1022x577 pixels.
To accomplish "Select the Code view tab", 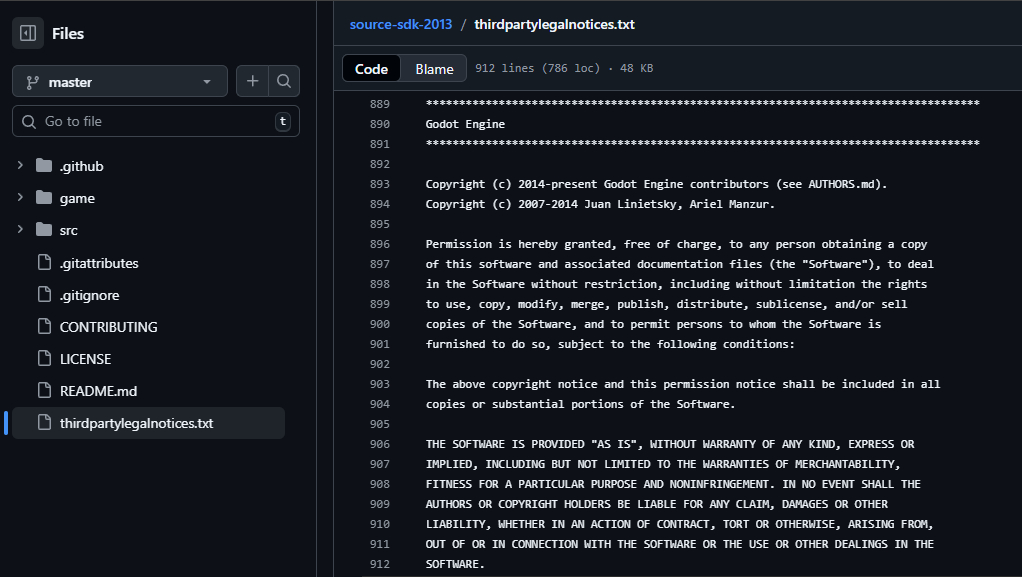I will pos(371,69).
